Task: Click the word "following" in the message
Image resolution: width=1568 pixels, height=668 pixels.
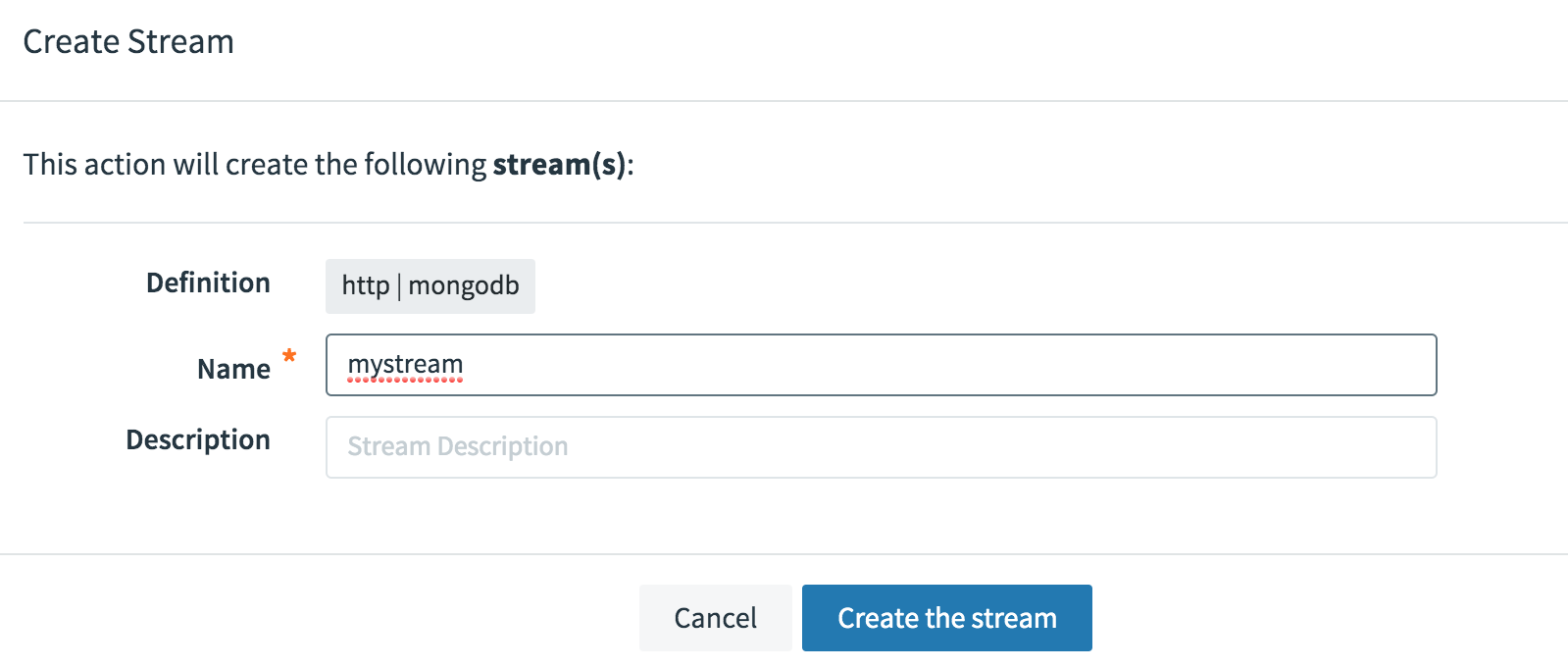Action: 425,164
